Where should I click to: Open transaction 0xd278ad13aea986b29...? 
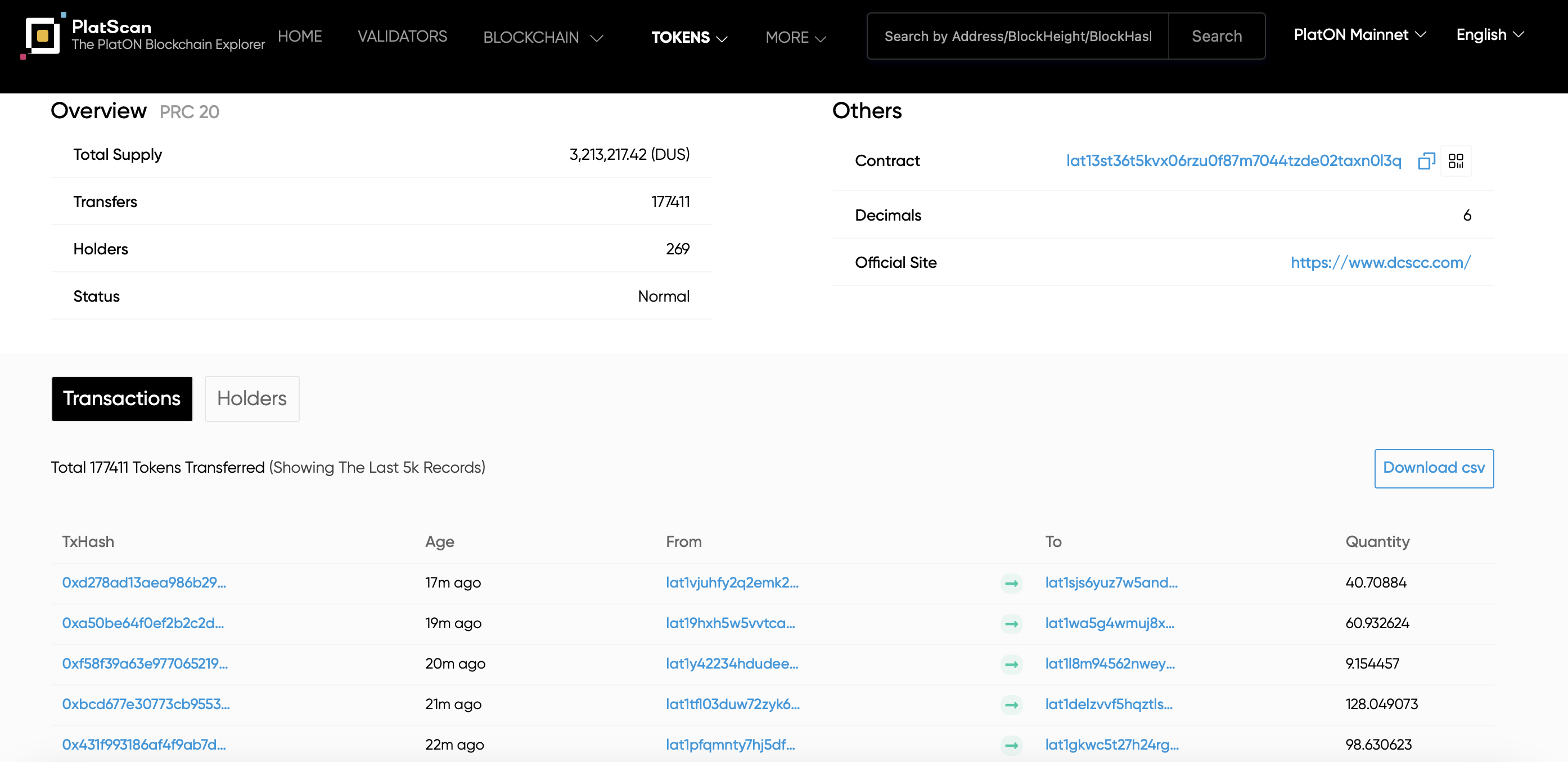145,582
